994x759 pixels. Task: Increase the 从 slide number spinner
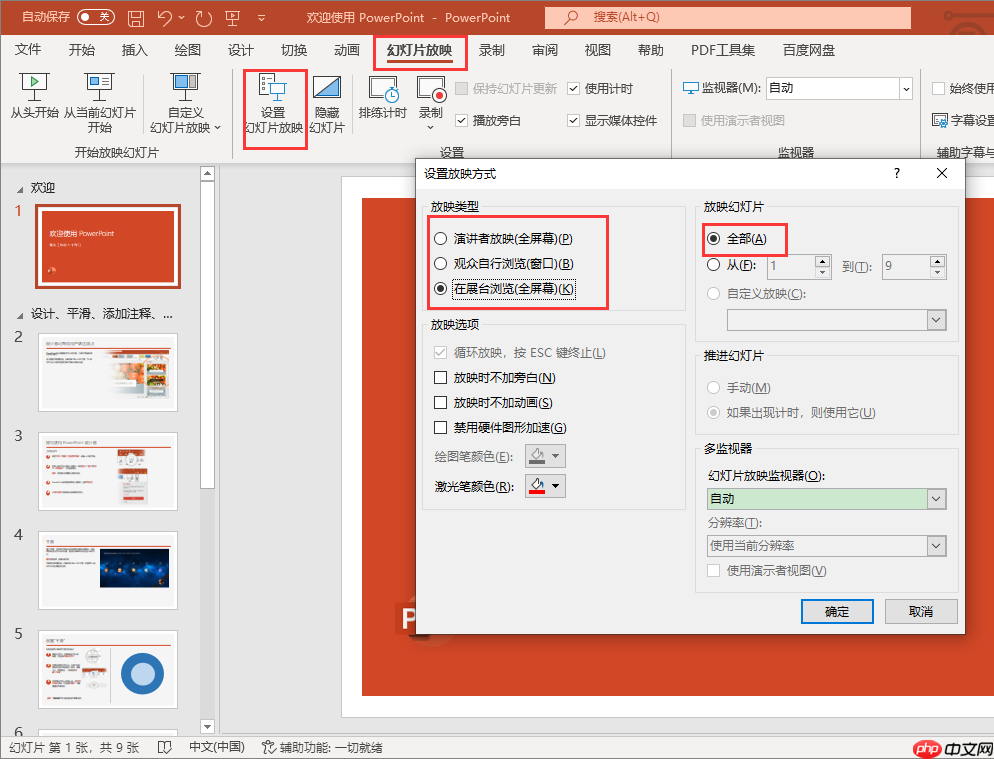[x=823, y=261]
